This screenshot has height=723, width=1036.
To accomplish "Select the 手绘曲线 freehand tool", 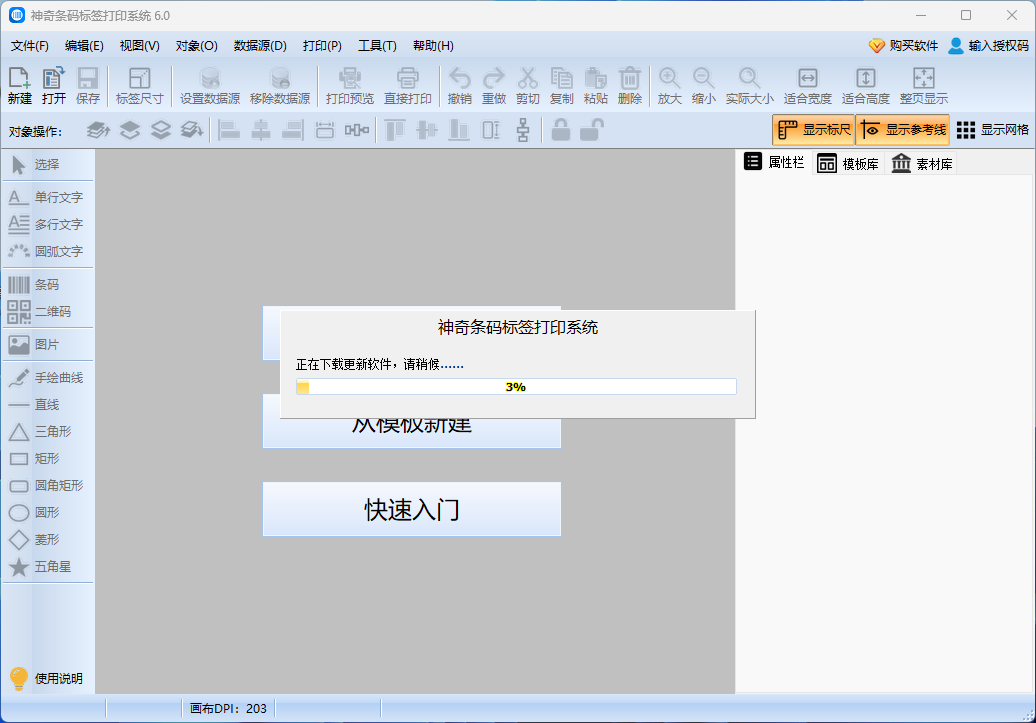I will pos(48,377).
